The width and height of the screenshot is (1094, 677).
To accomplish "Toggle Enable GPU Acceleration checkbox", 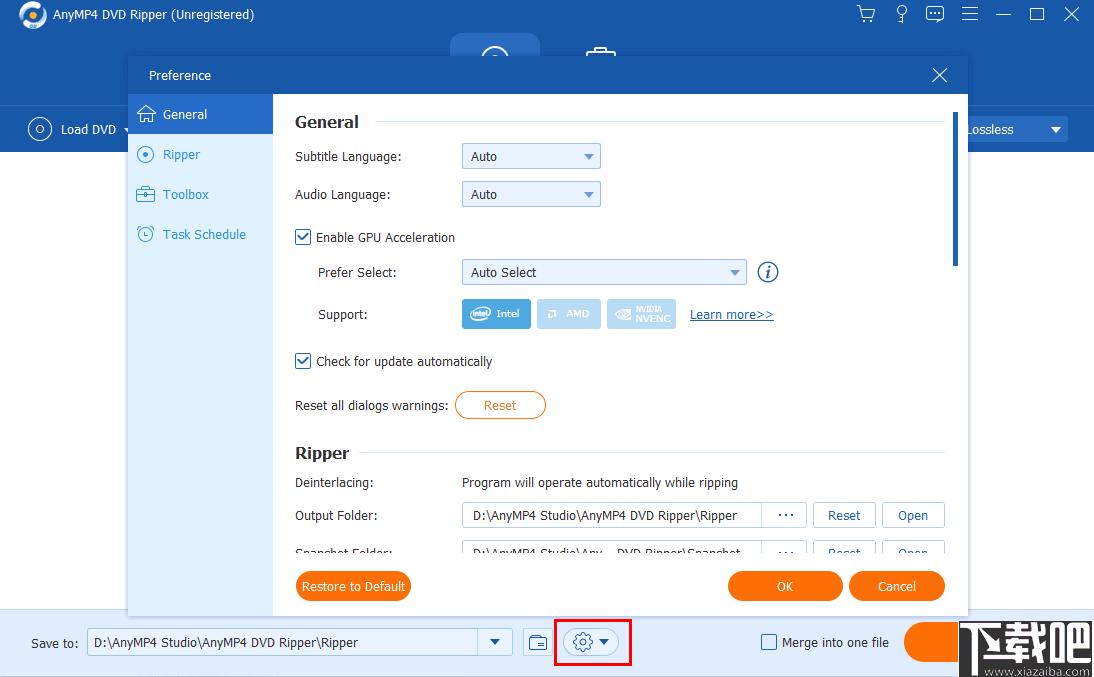I will [303, 237].
